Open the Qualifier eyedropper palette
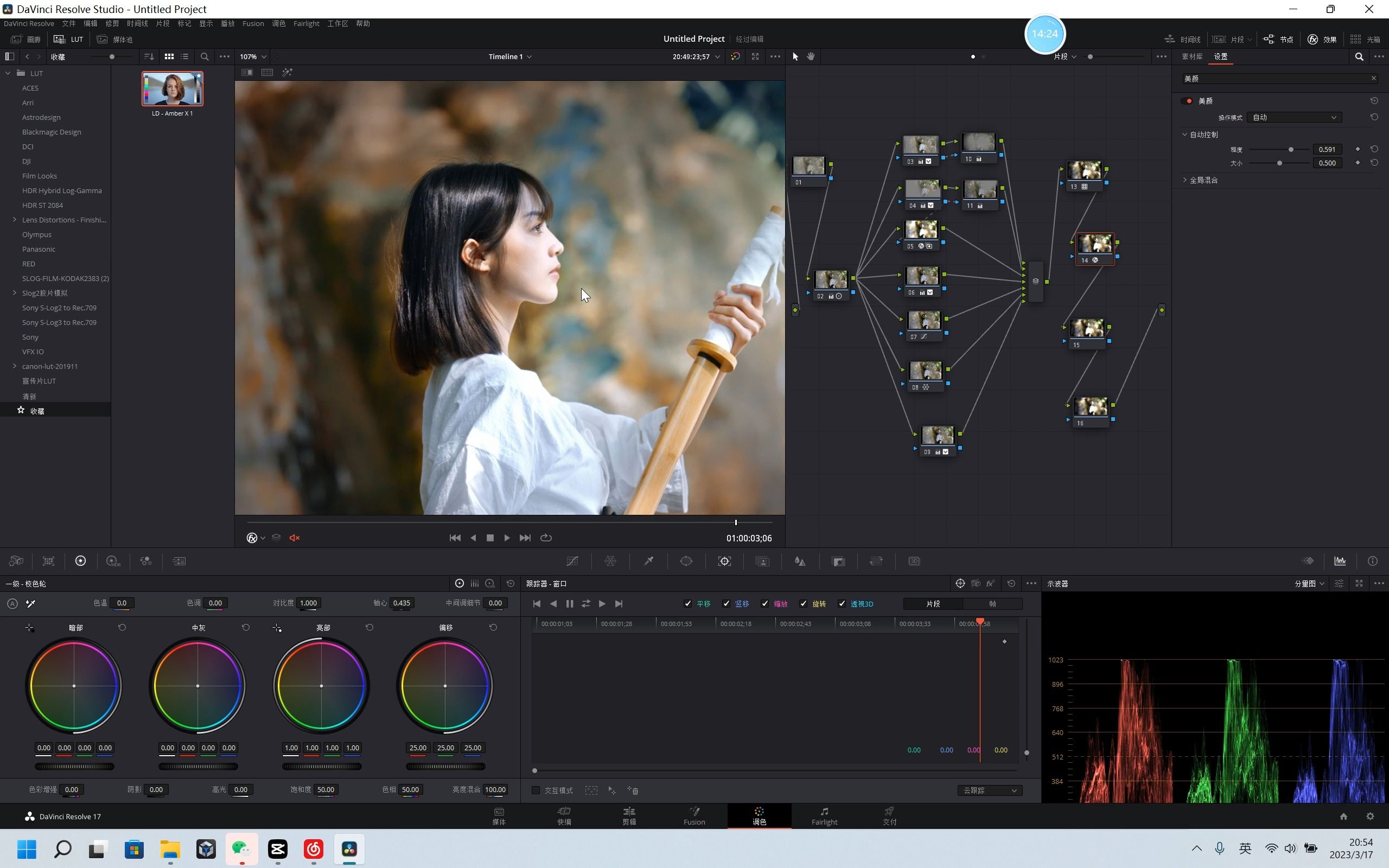1389x868 pixels. pyautogui.click(x=648, y=561)
